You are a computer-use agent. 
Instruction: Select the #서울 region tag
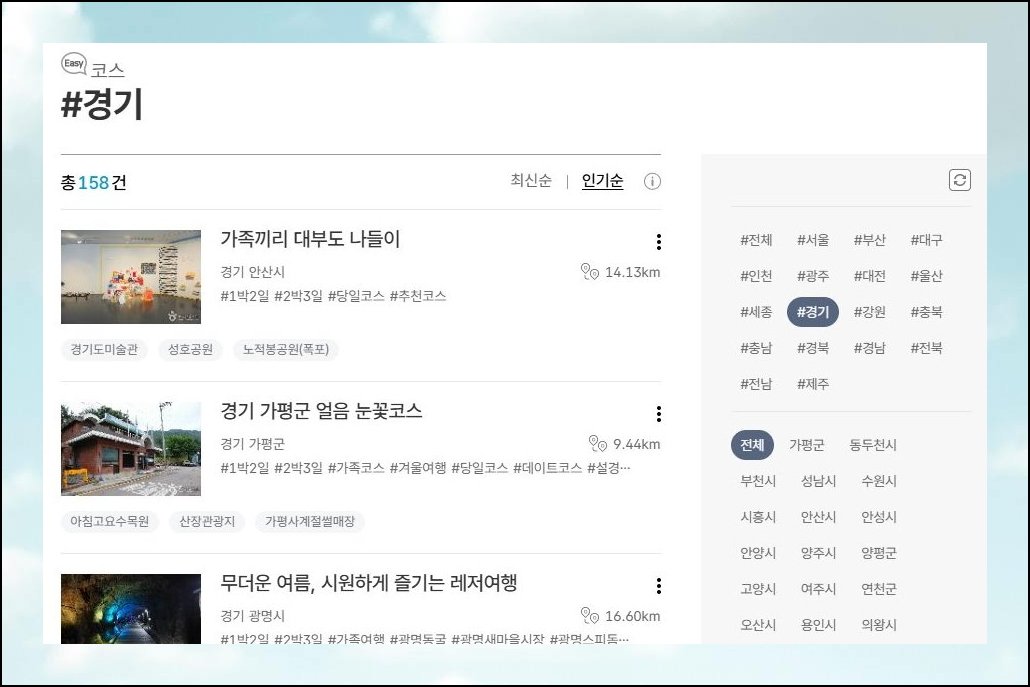coord(813,240)
